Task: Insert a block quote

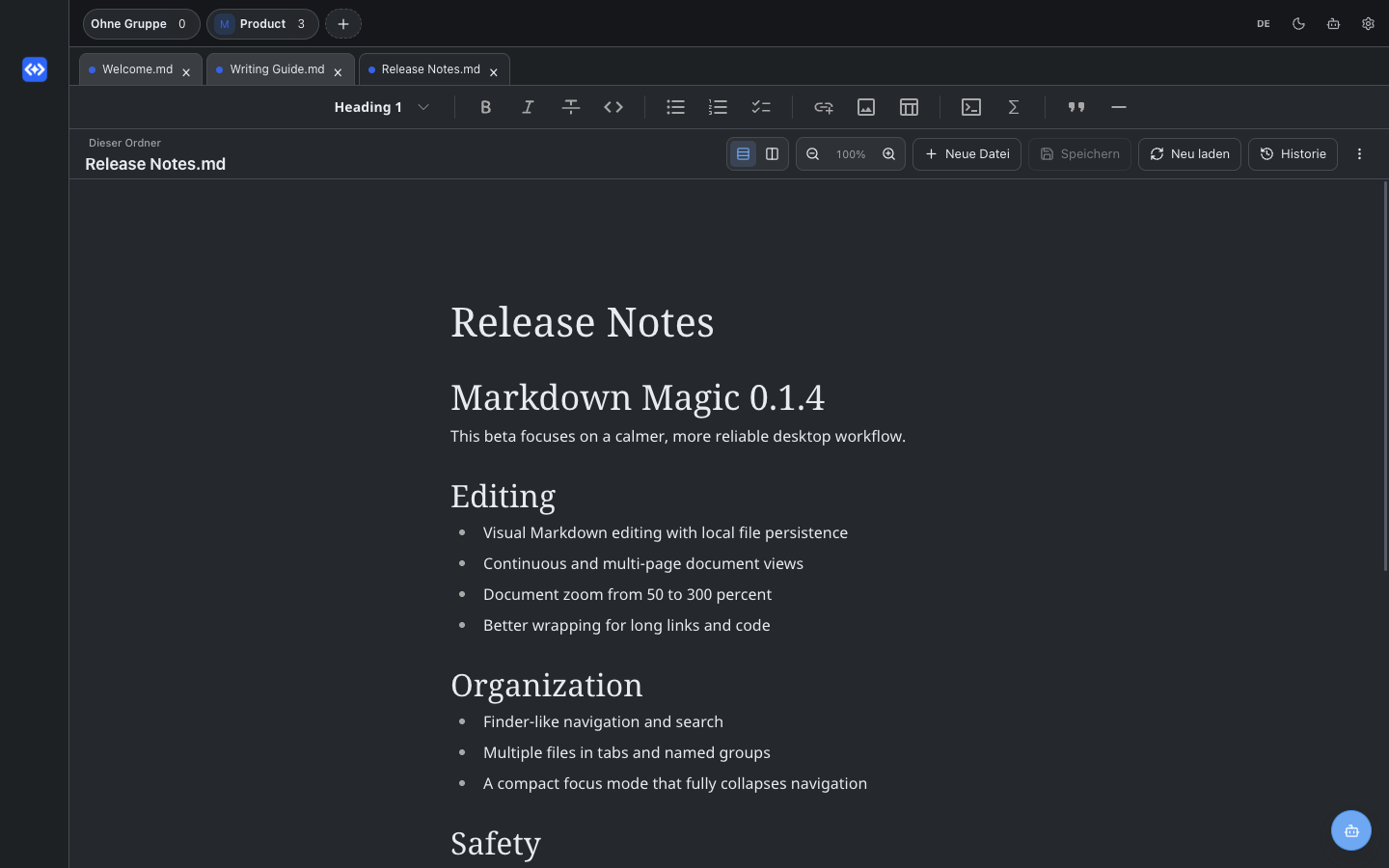Action: (x=1076, y=107)
